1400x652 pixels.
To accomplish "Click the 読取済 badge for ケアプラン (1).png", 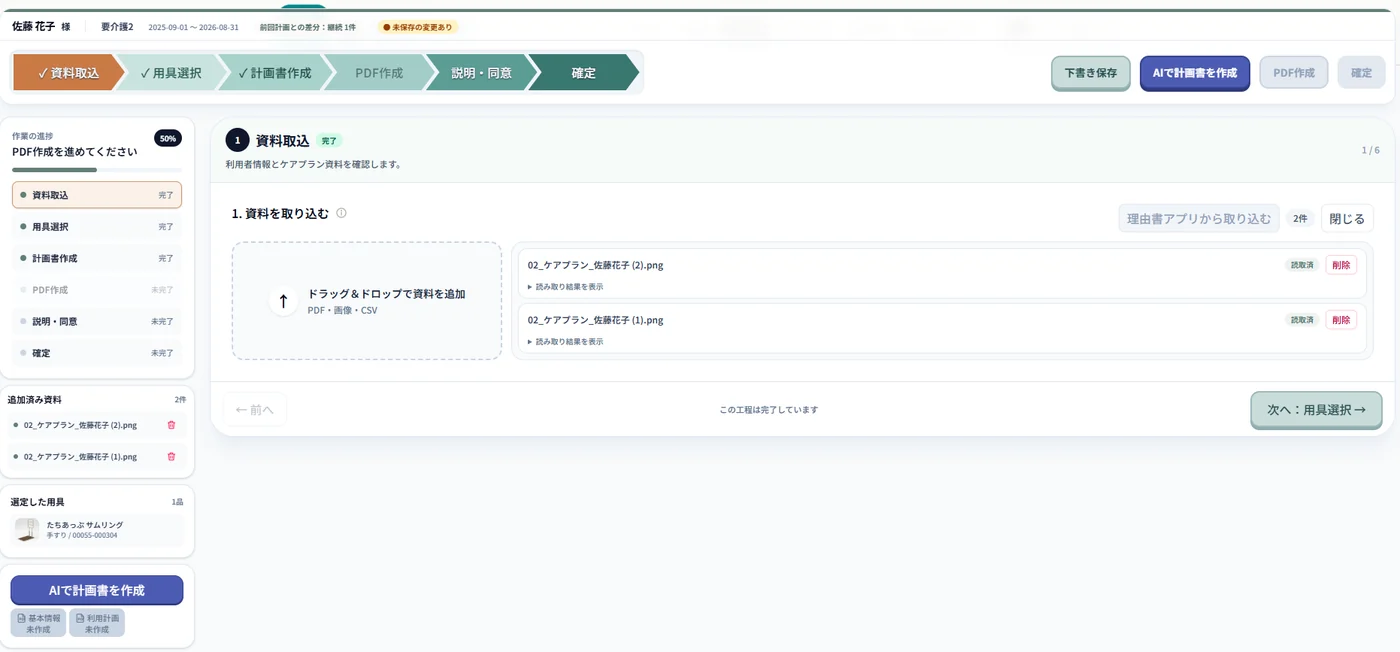I will [1301, 320].
